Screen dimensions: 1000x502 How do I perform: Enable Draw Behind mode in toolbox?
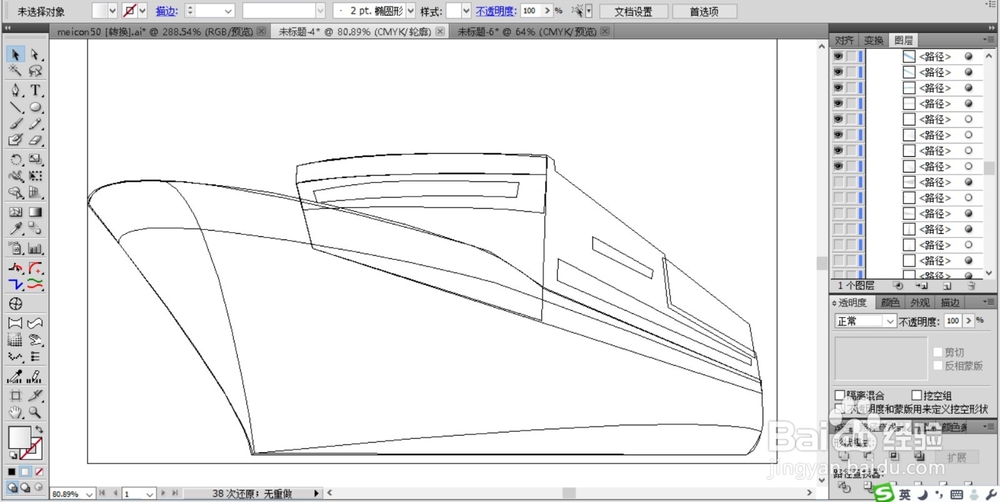(x=26, y=487)
